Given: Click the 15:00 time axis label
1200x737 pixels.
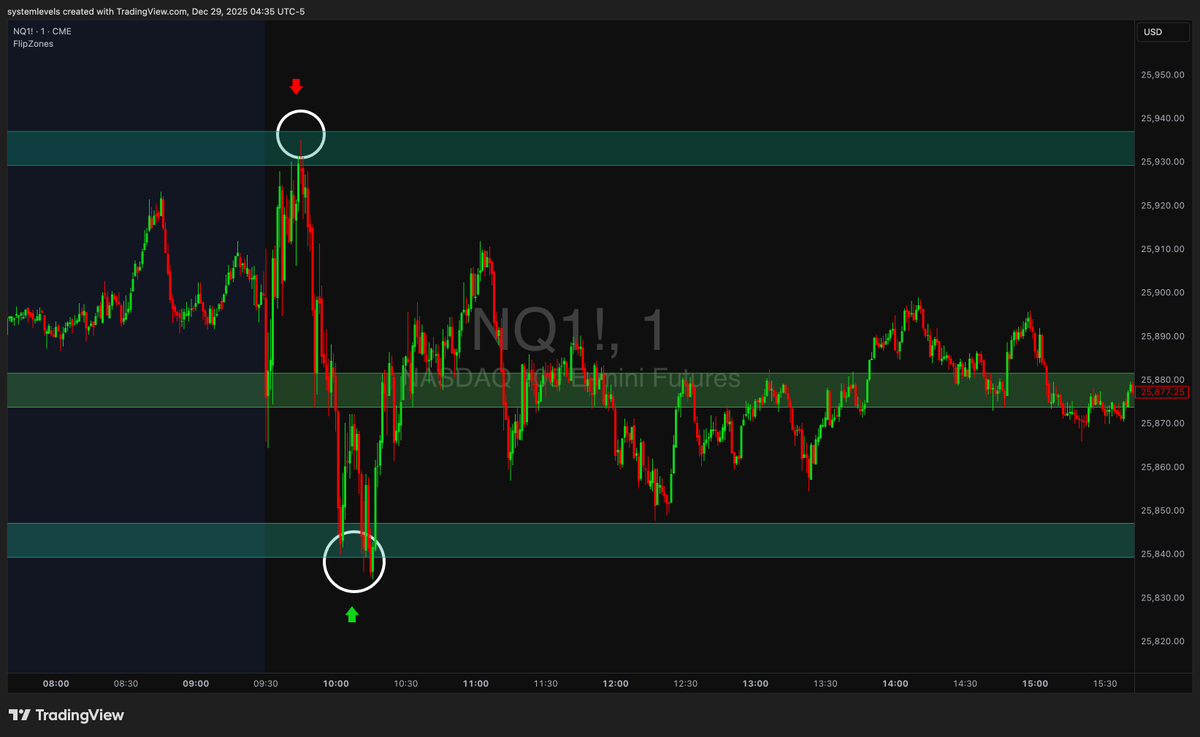Looking at the screenshot, I should [1036, 684].
